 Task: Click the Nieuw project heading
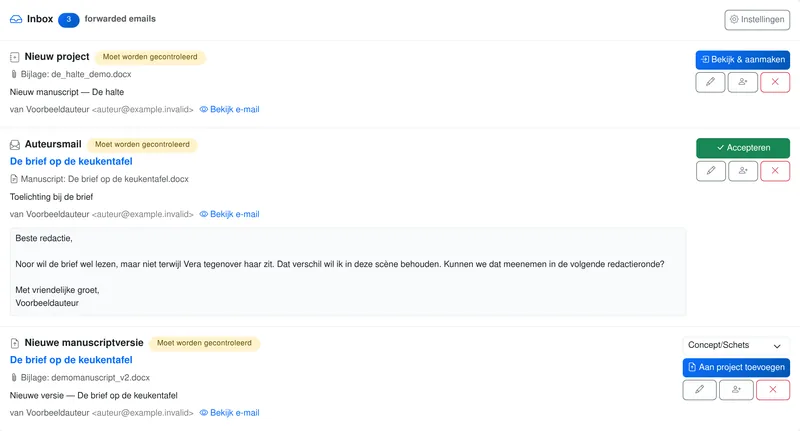pyautogui.click(x=57, y=57)
